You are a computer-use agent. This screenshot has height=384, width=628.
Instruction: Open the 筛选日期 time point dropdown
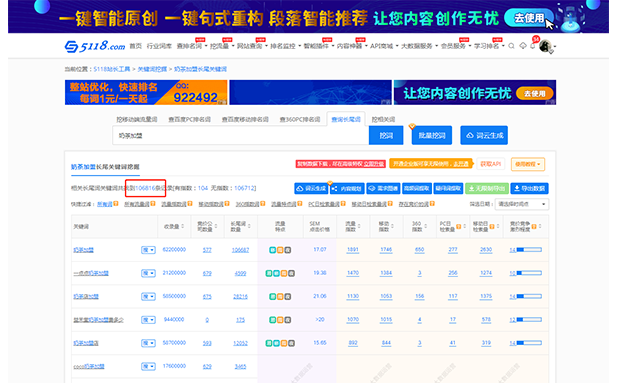point(522,204)
